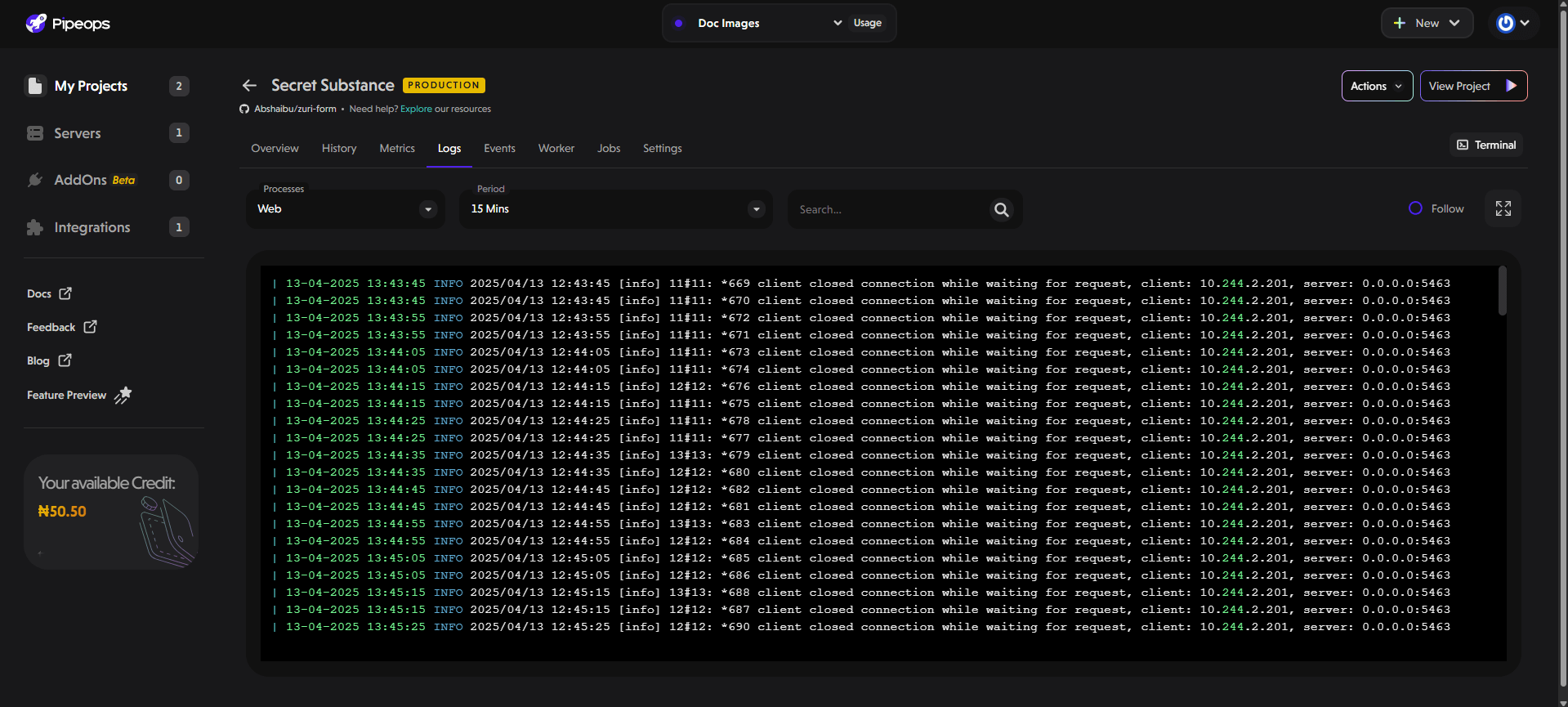Viewport: 1568px width, 707px height.
Task: Click the ₦50.50 credit amount
Action: 62,512
